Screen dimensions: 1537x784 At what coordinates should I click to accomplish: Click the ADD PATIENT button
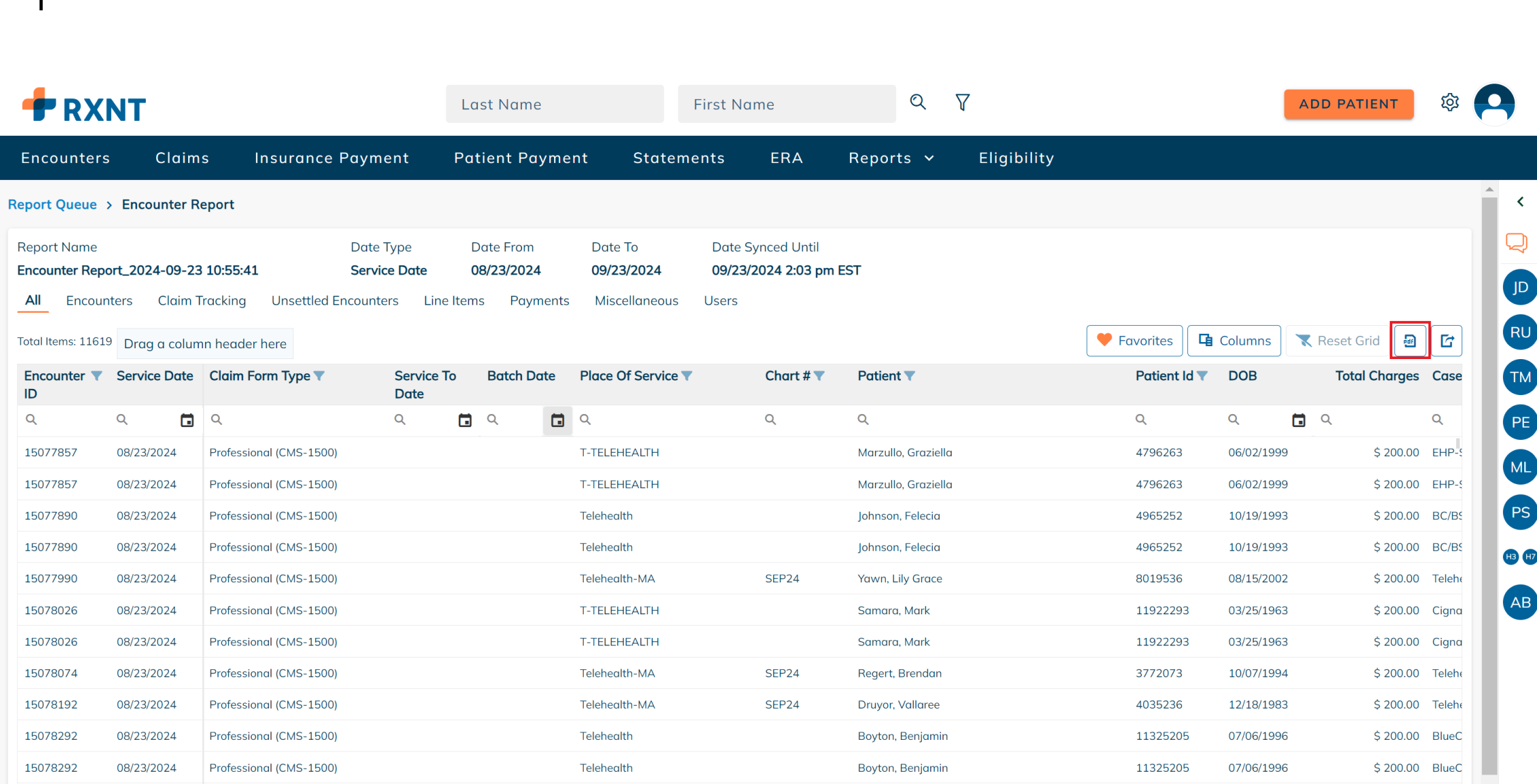1348,104
